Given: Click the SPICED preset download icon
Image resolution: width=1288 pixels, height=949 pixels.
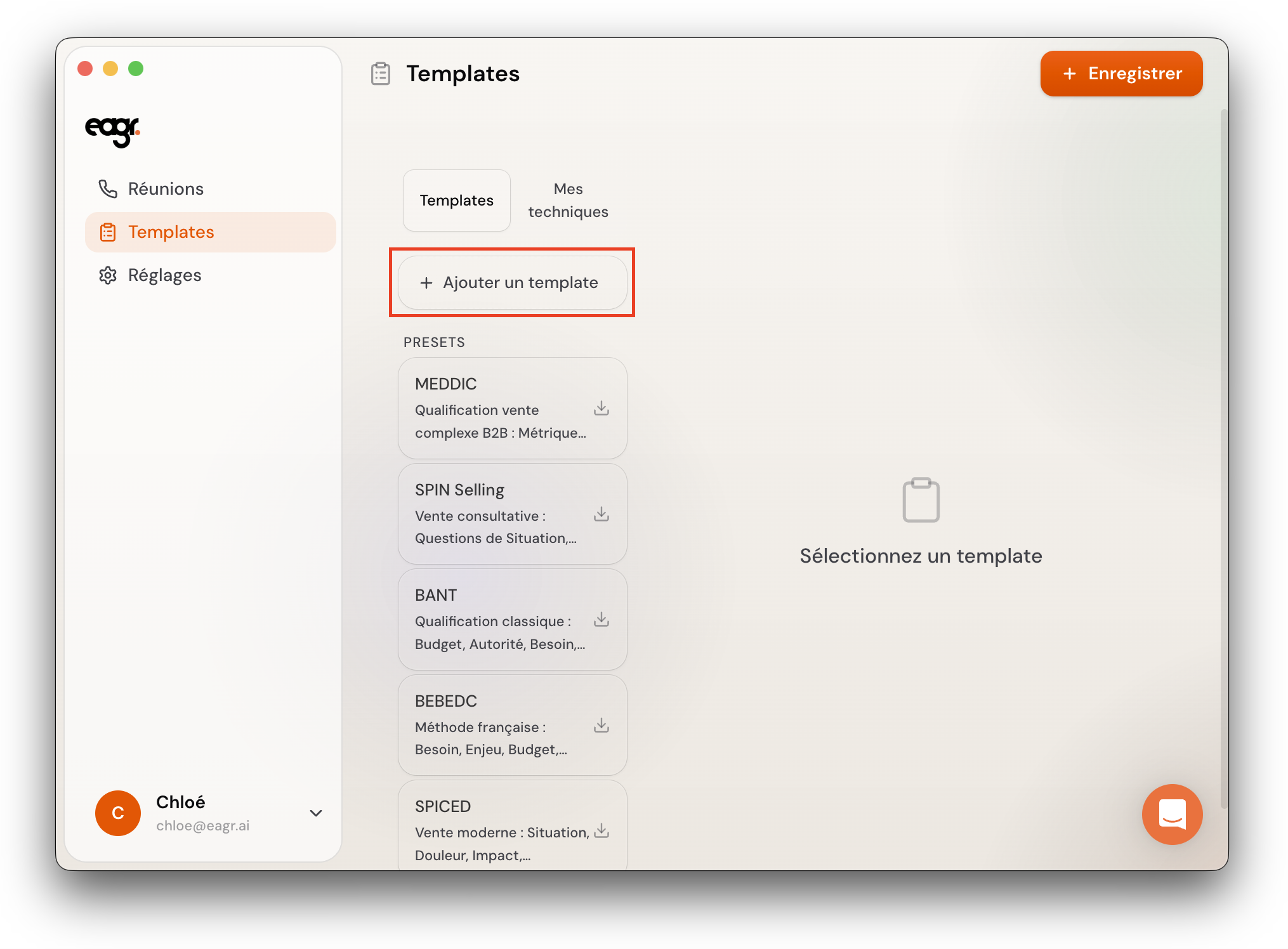Looking at the screenshot, I should [x=601, y=831].
